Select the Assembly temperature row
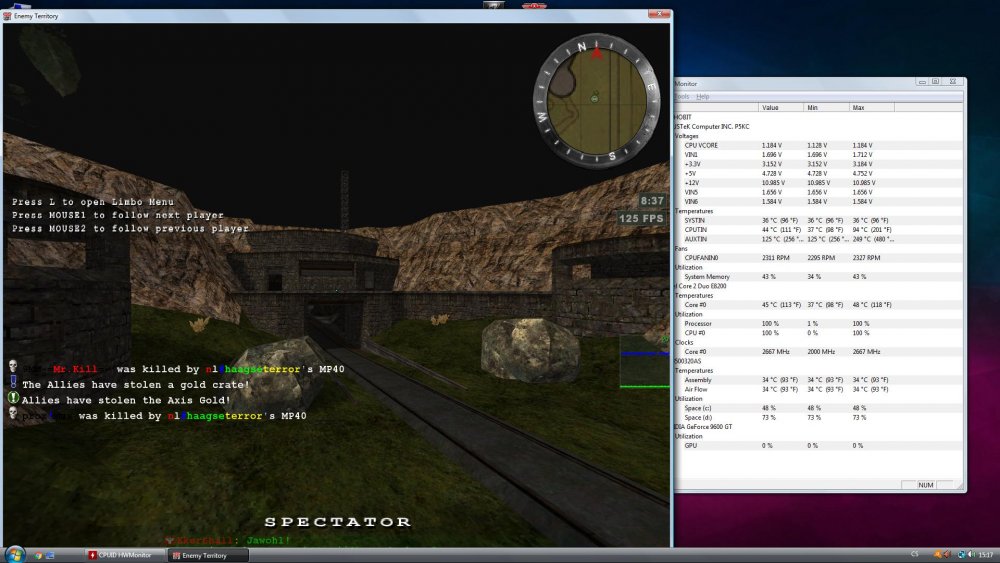The image size is (1000, 563). point(818,380)
